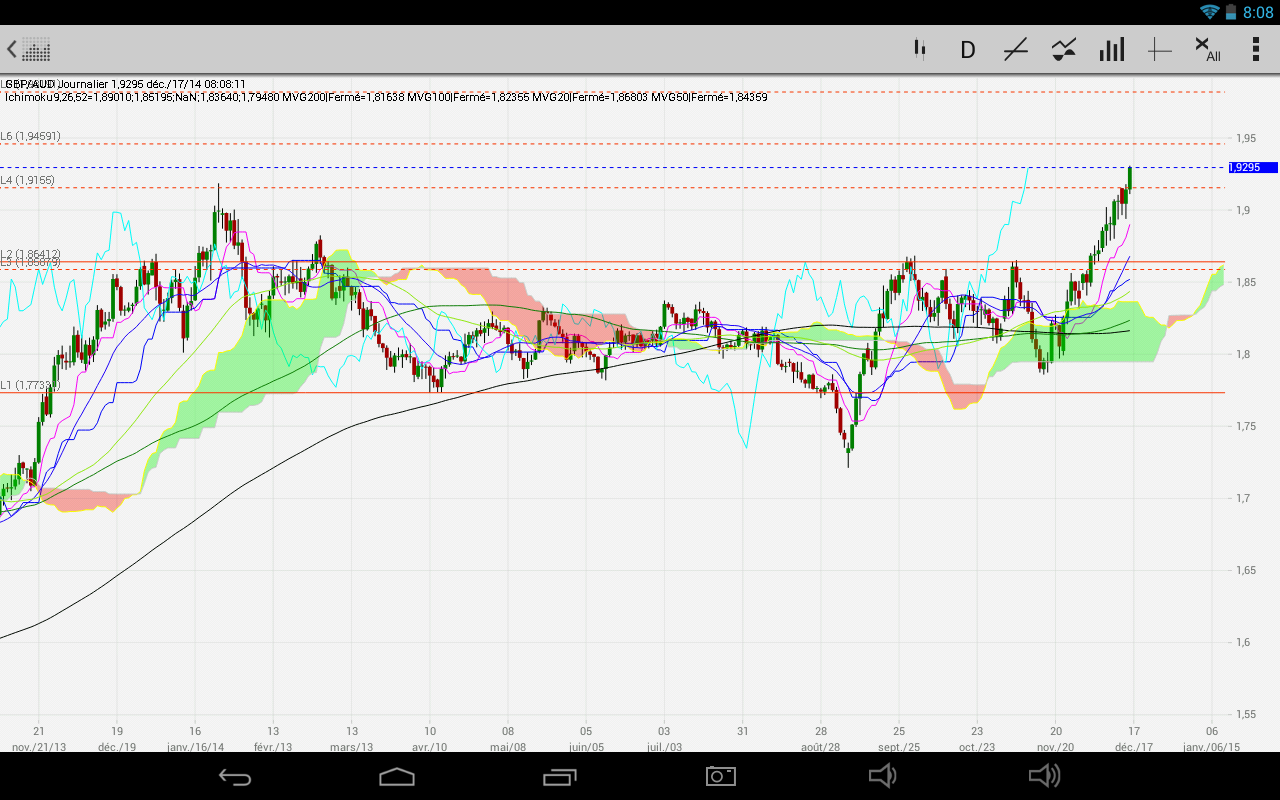Tap the Android back navigation button
The width and height of the screenshot is (1280, 800).
point(235,776)
